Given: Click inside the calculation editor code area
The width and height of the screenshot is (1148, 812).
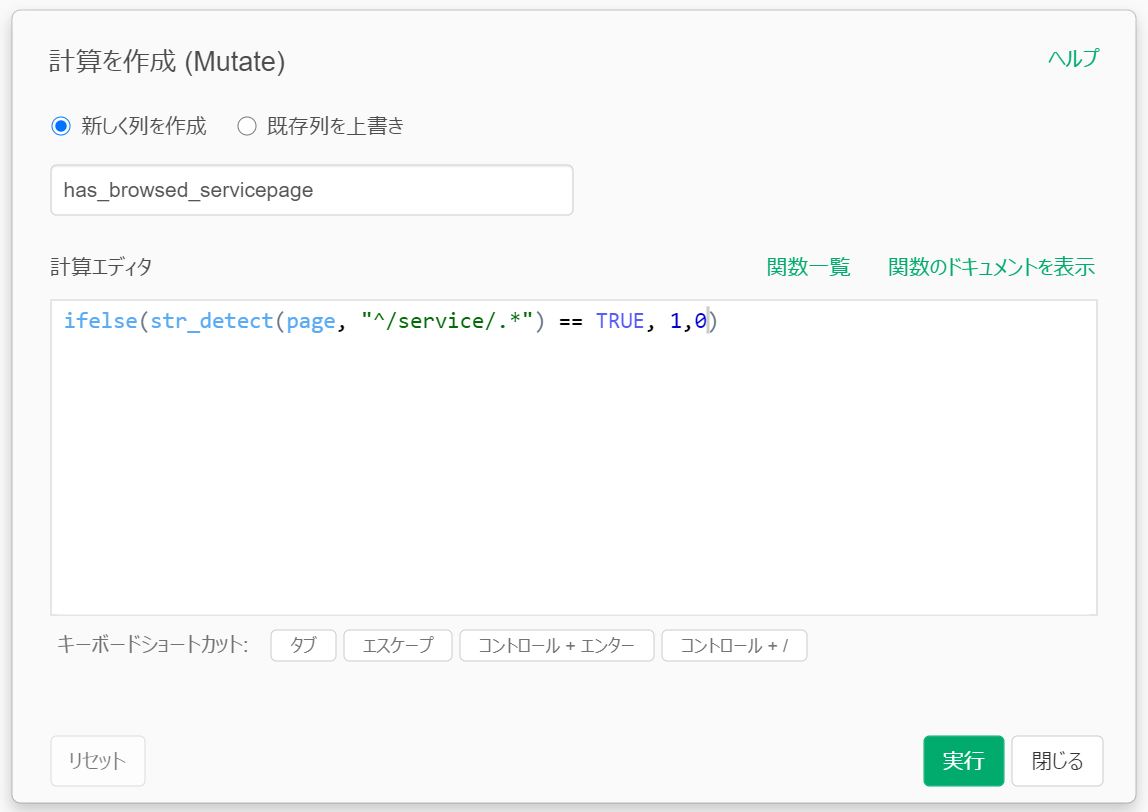Looking at the screenshot, I should 574,458.
